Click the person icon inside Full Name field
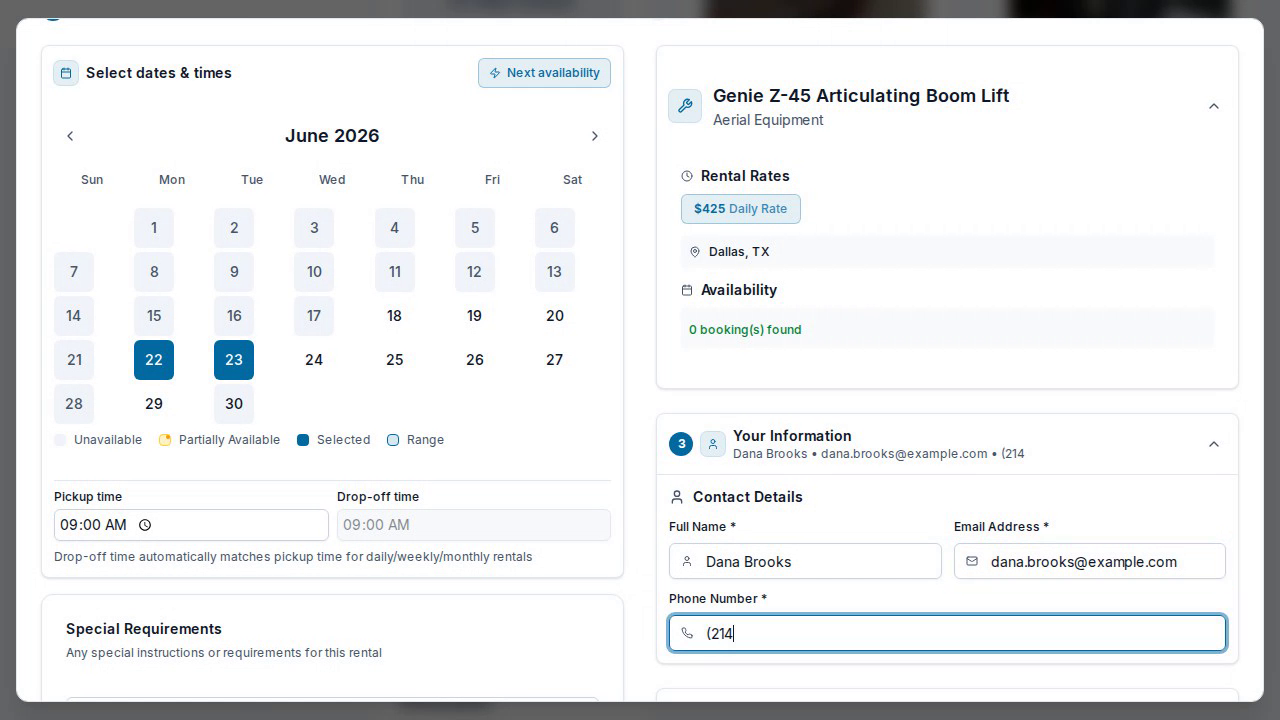 click(687, 562)
